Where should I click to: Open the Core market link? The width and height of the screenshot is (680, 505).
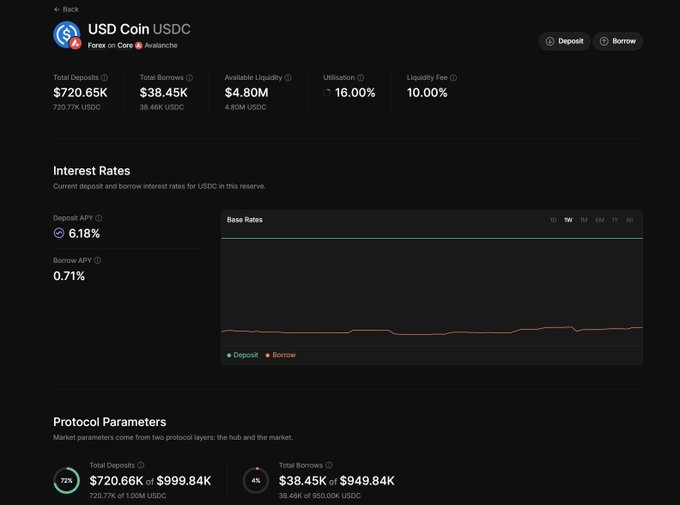coord(125,46)
